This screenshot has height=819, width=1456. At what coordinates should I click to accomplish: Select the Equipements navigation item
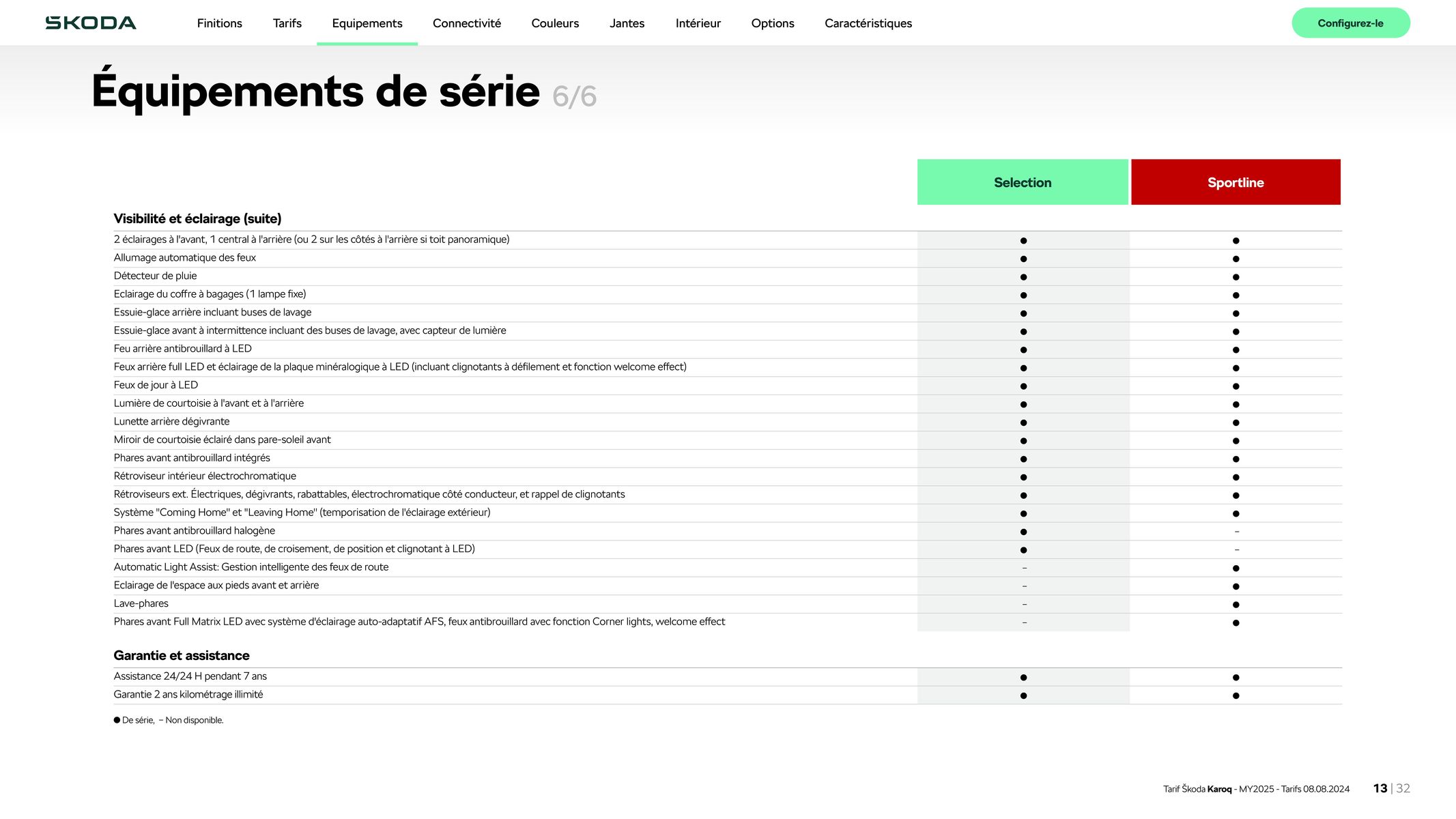[367, 23]
